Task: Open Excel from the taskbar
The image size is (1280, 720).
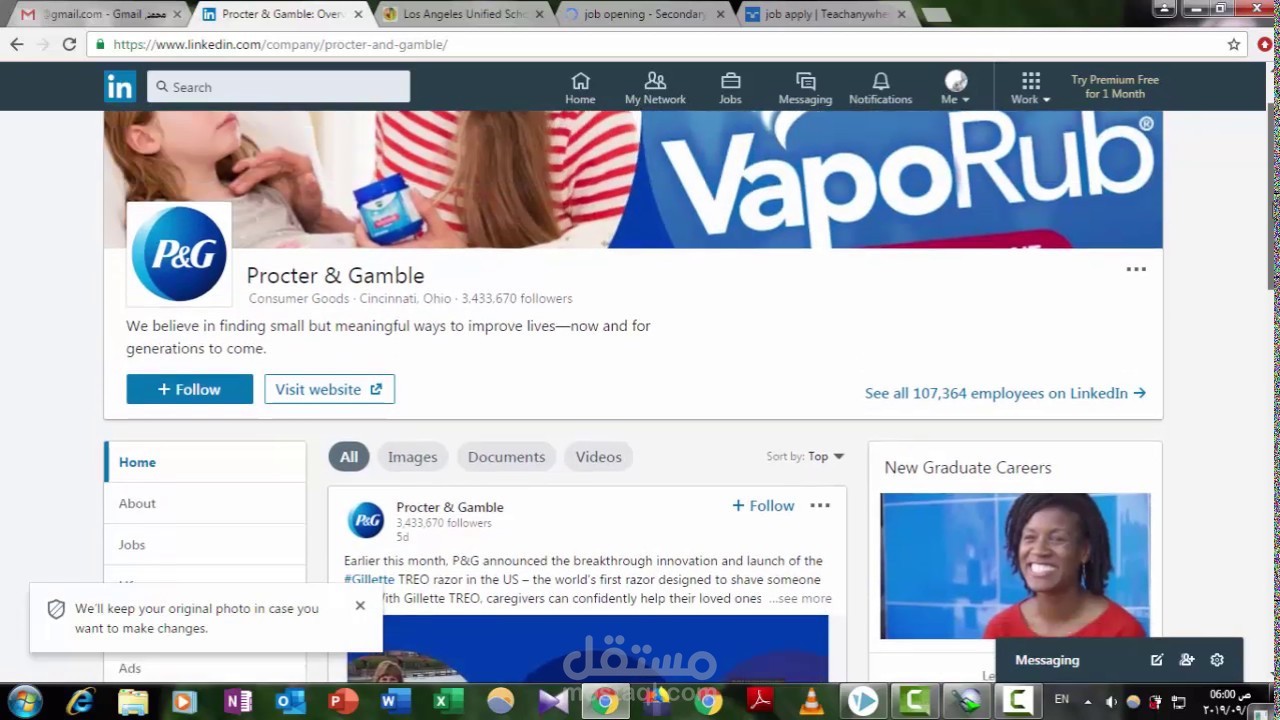Action: tap(447, 701)
